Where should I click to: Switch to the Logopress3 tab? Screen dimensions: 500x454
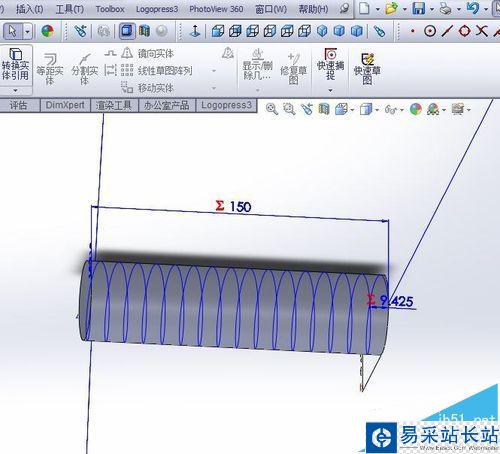pyautogui.click(x=226, y=105)
